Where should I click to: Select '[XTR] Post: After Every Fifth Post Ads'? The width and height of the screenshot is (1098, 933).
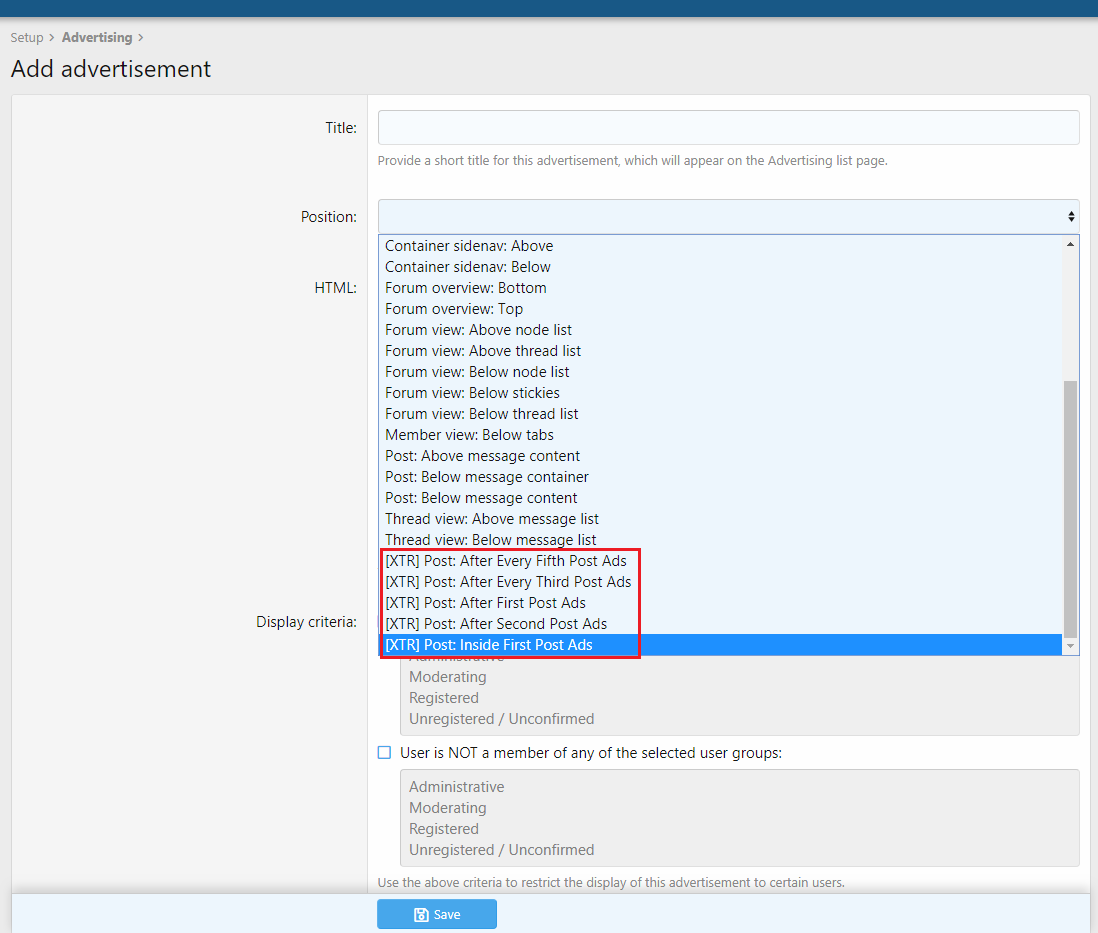(506, 561)
